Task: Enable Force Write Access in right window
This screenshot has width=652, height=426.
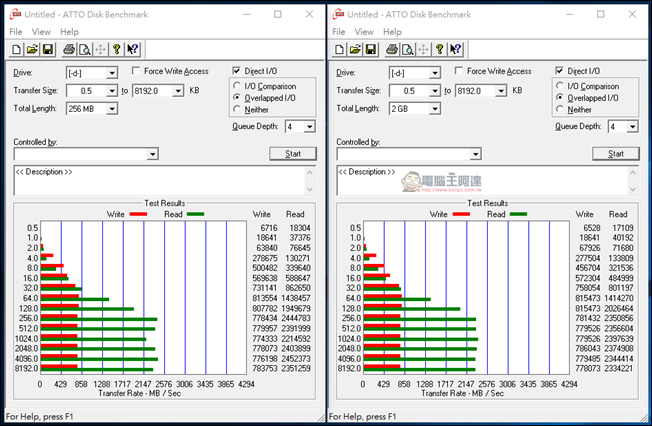Action: pyautogui.click(x=459, y=71)
